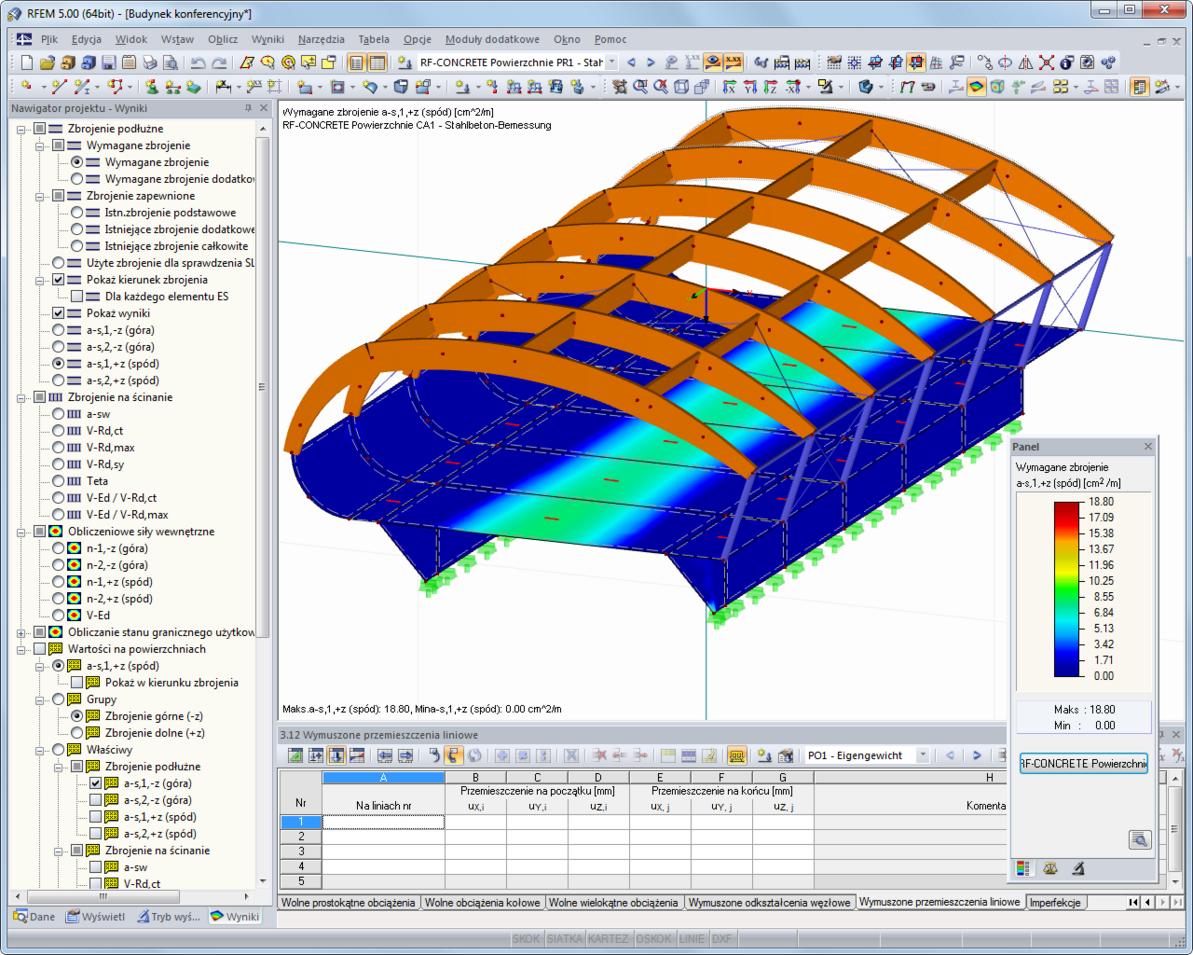Viewport: 1193px width, 955px height.
Task: Switch to the Imperfekcje table tab
Action: pyautogui.click(x=1055, y=902)
